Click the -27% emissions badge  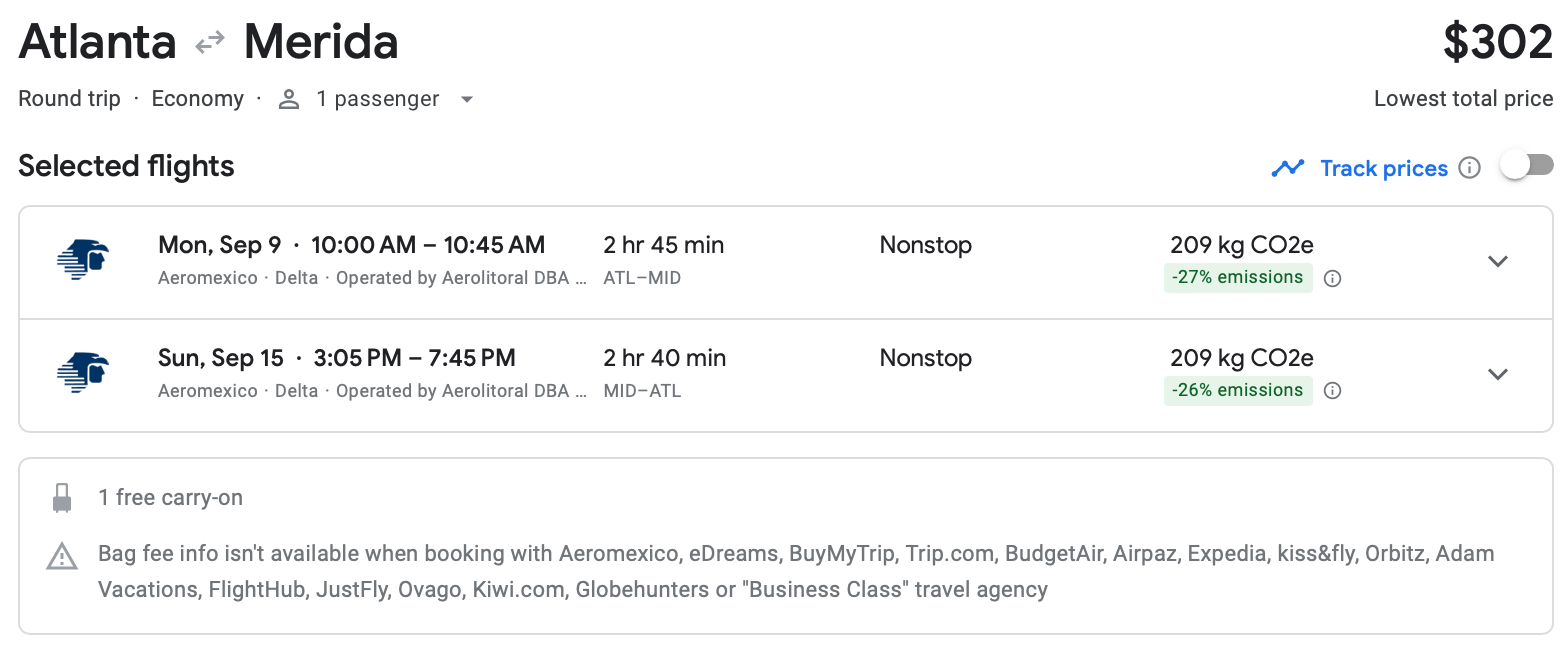1236,277
